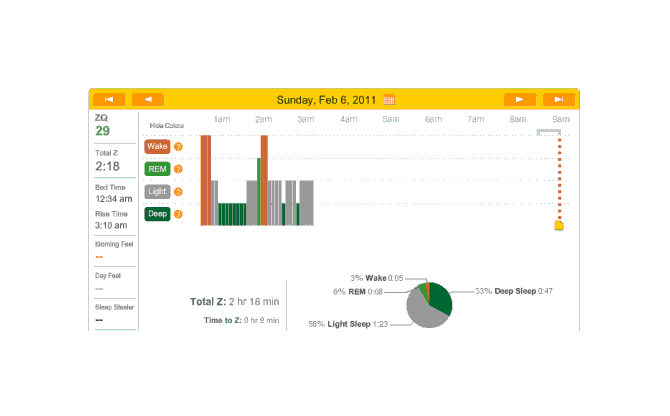Select the Wake sleep stage label

pos(157,147)
